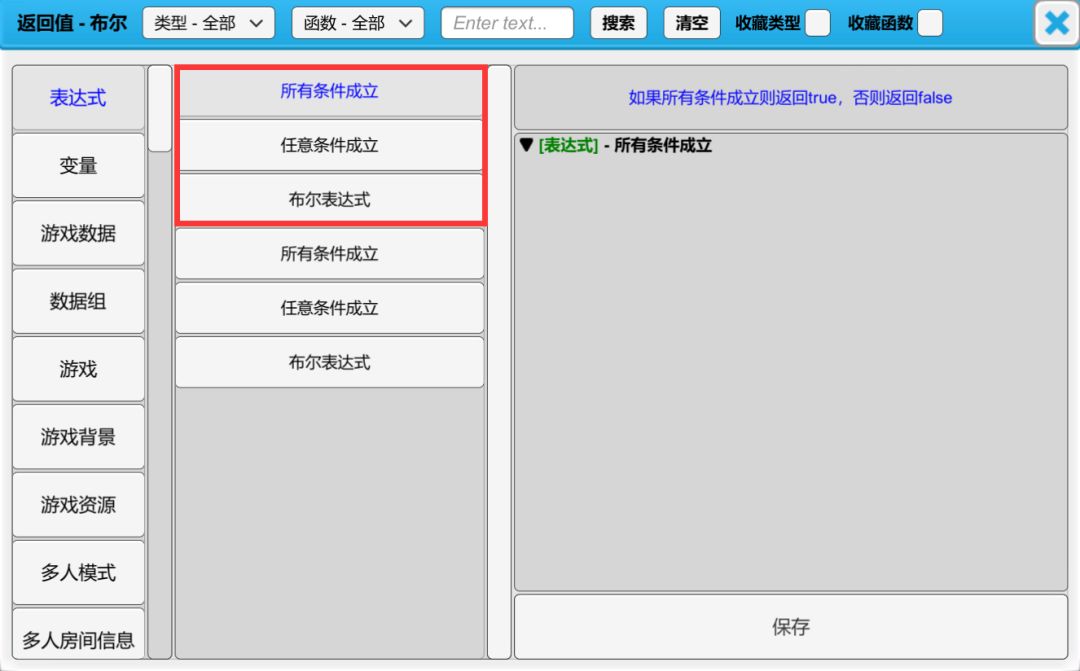
Task: Click the Enter text search field
Action: tap(507, 23)
